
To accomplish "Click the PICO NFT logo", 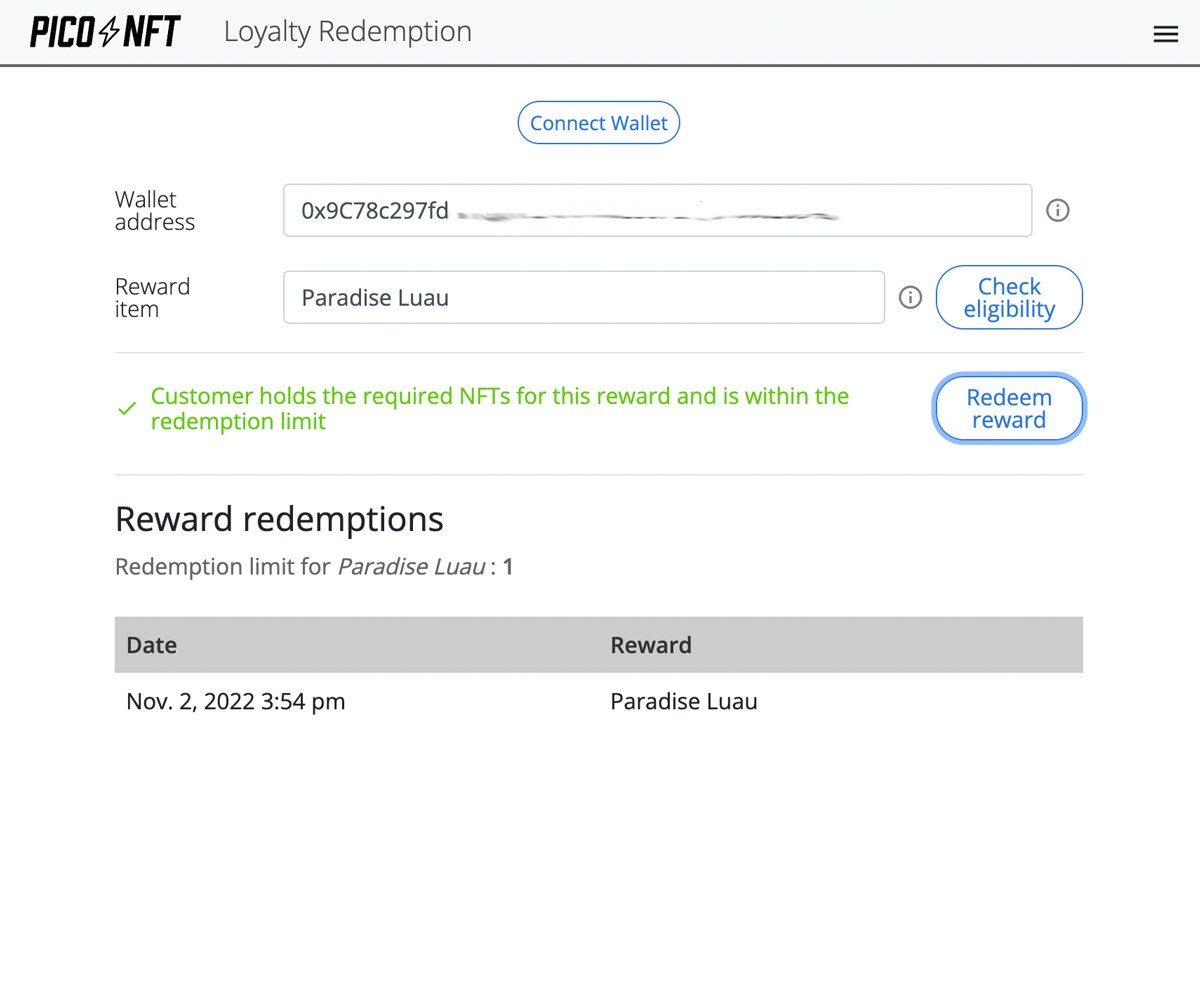I will (103, 31).
